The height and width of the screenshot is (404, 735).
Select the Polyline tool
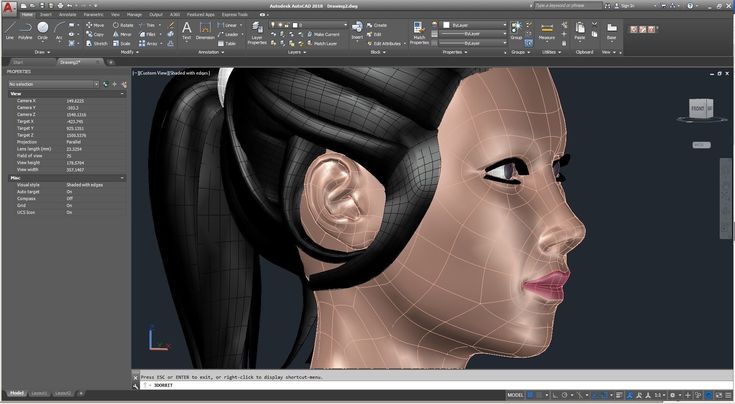click(27, 30)
